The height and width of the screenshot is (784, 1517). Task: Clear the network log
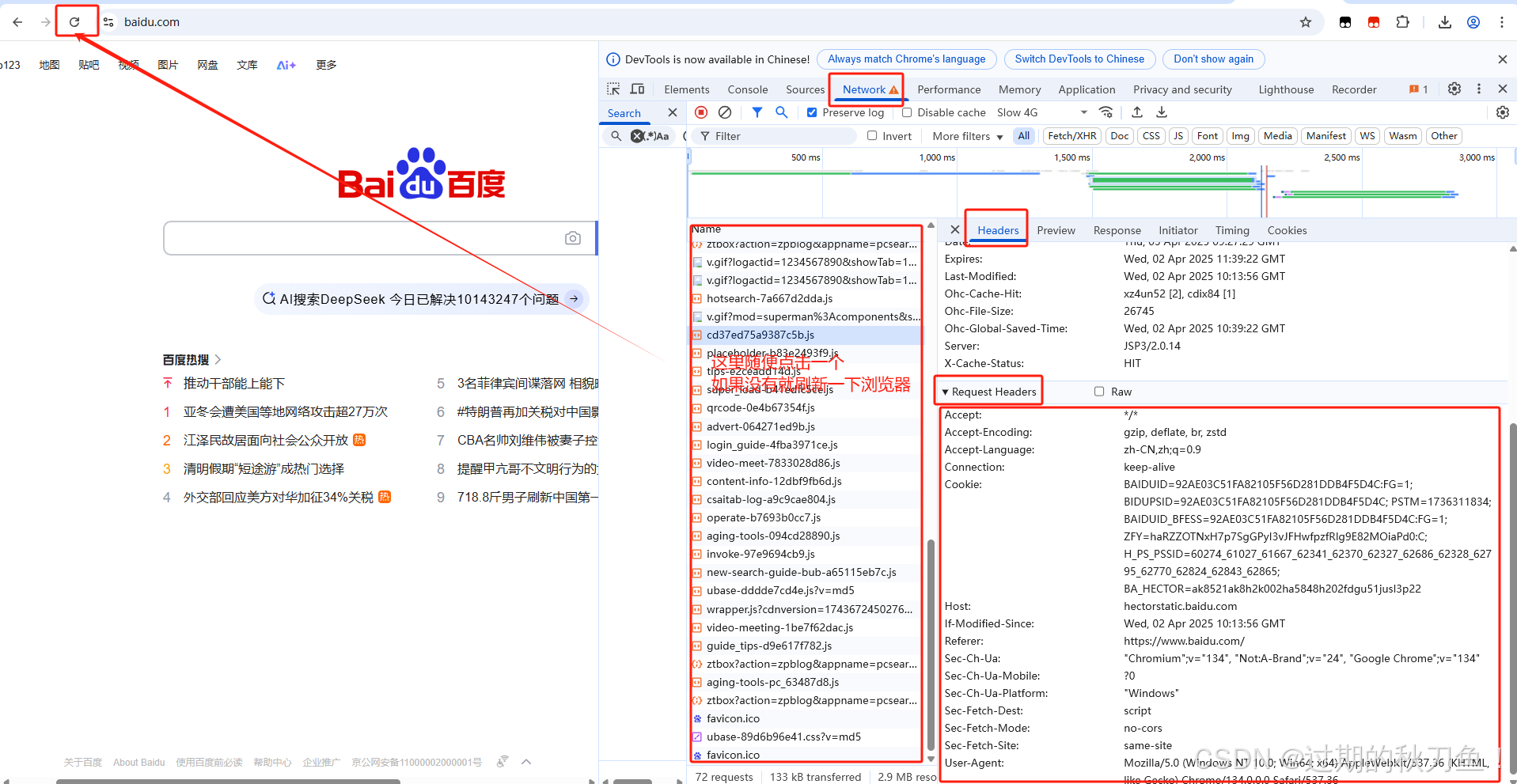point(725,112)
